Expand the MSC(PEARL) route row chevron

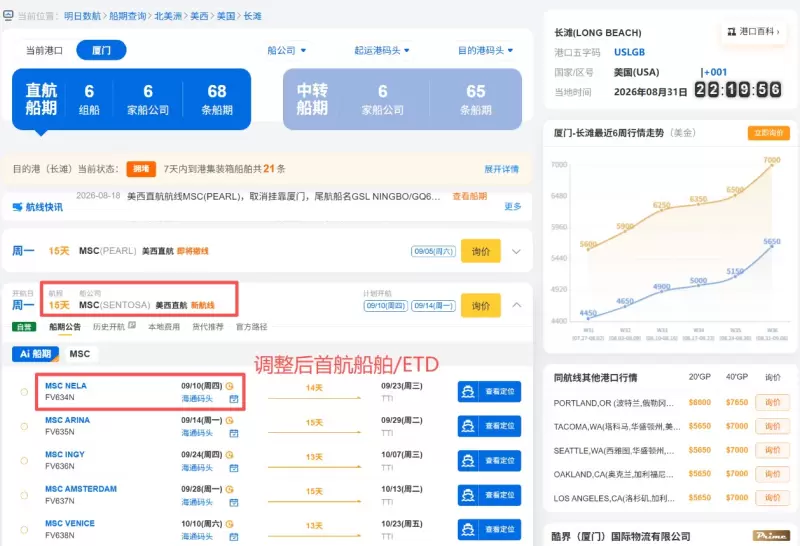pyautogui.click(x=516, y=252)
